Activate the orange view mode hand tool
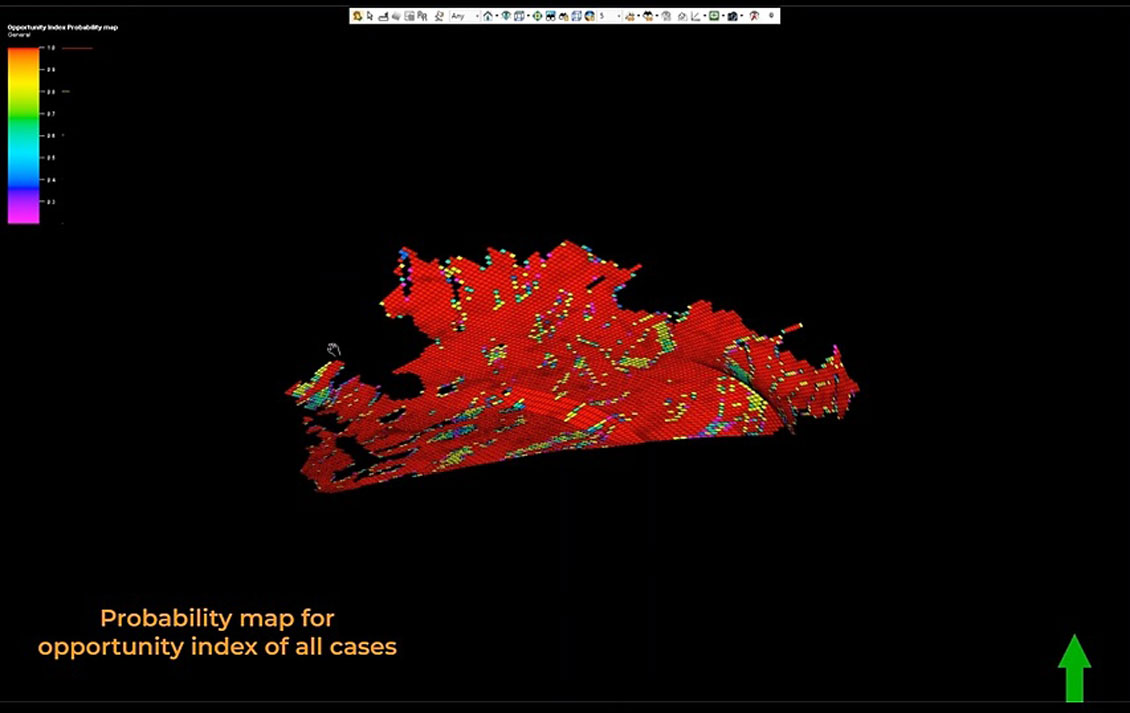Image resolution: width=1130 pixels, height=713 pixels. [357, 16]
